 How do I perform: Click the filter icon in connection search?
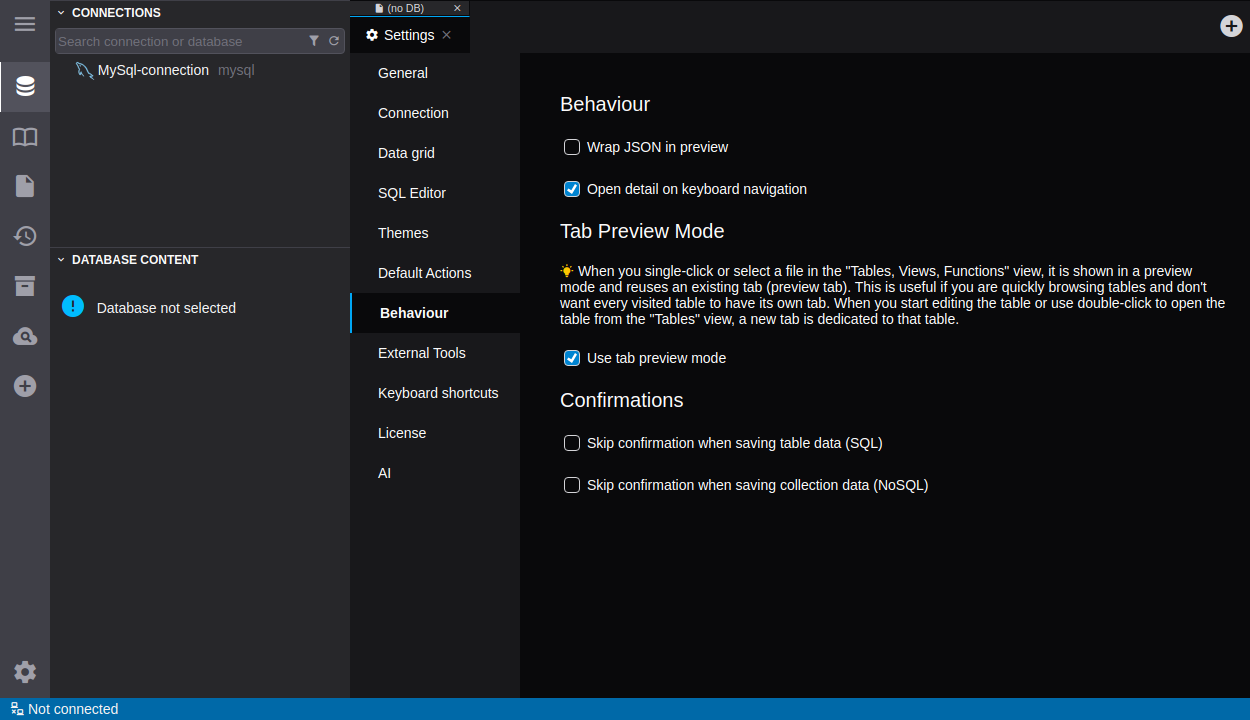(314, 41)
